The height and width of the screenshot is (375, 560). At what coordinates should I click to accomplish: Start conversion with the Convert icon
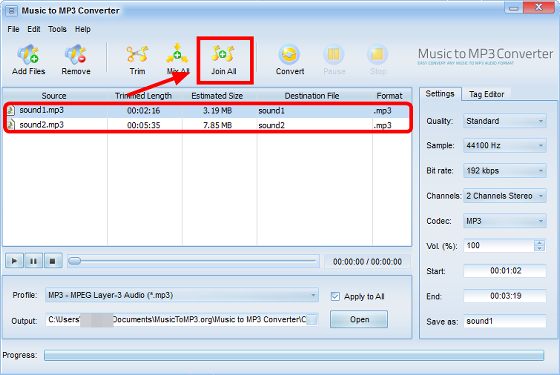(x=289, y=55)
